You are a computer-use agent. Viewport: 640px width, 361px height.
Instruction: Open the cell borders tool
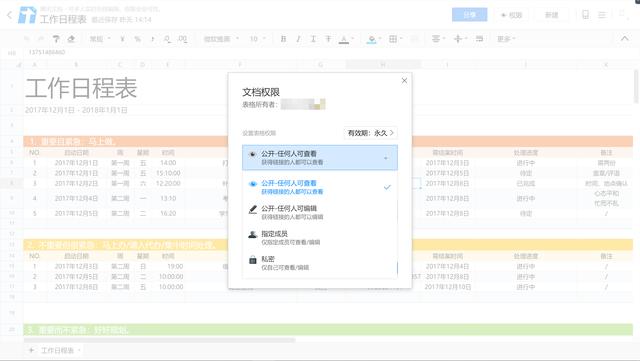point(395,39)
